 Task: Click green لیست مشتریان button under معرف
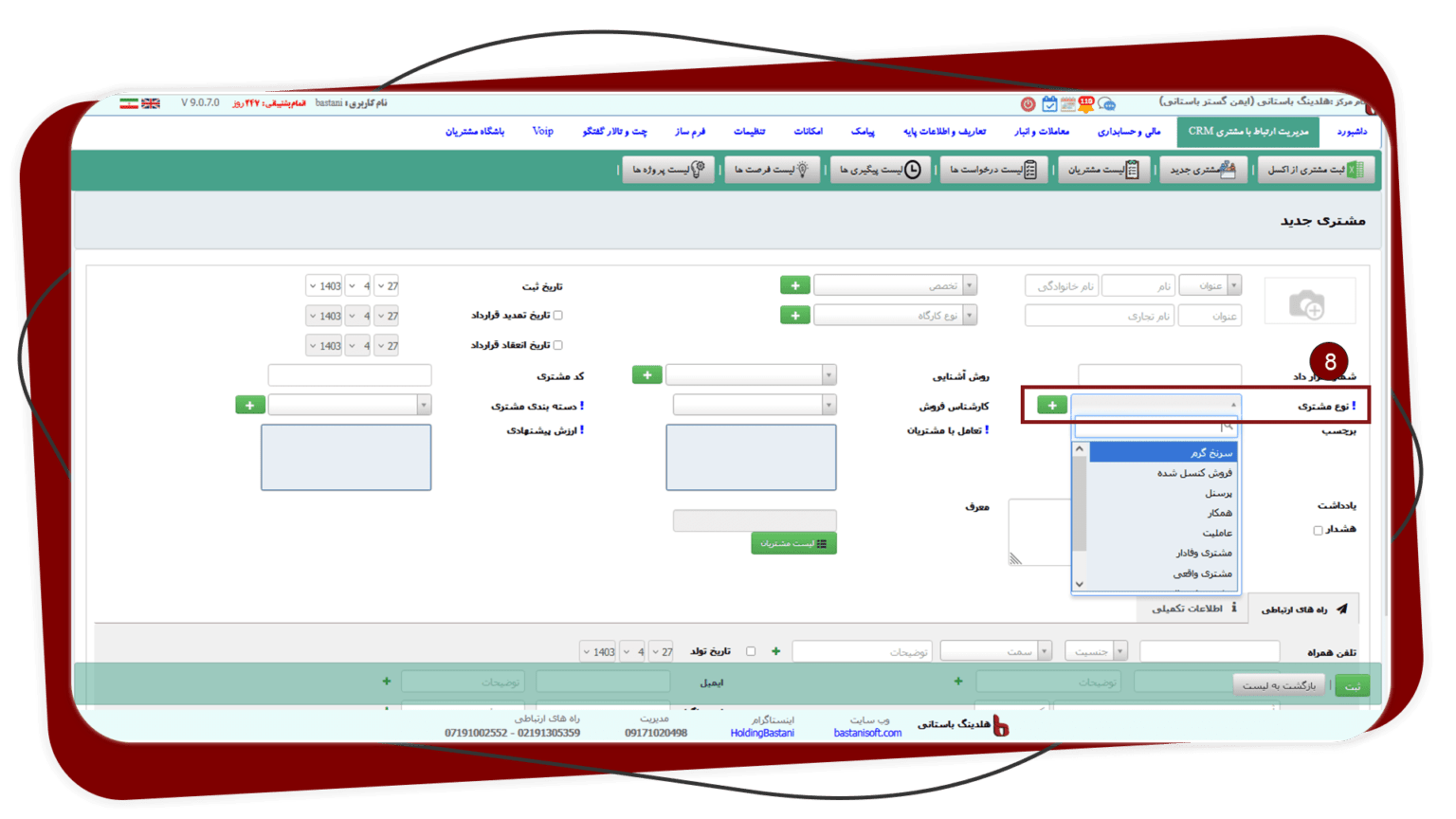[793, 543]
